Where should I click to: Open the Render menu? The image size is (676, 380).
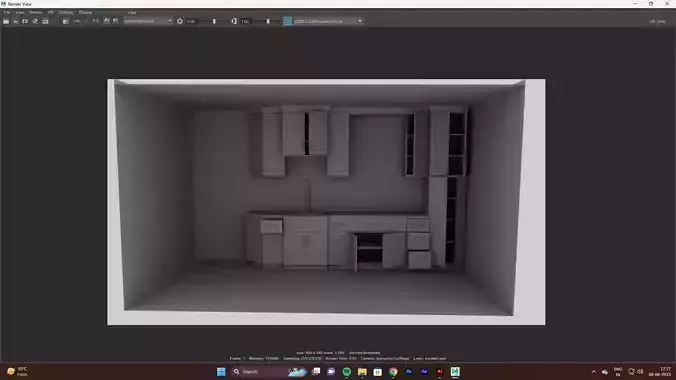pyautogui.click(x=36, y=13)
